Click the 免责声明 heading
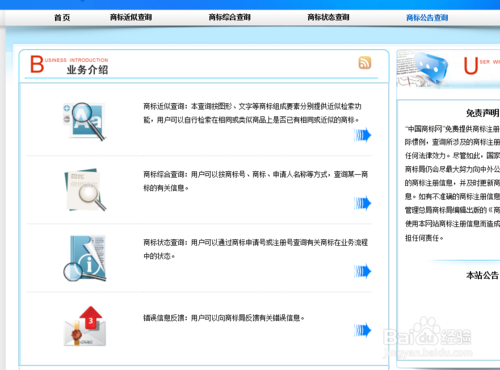The width and height of the screenshot is (500, 370). pyautogui.click(x=482, y=113)
